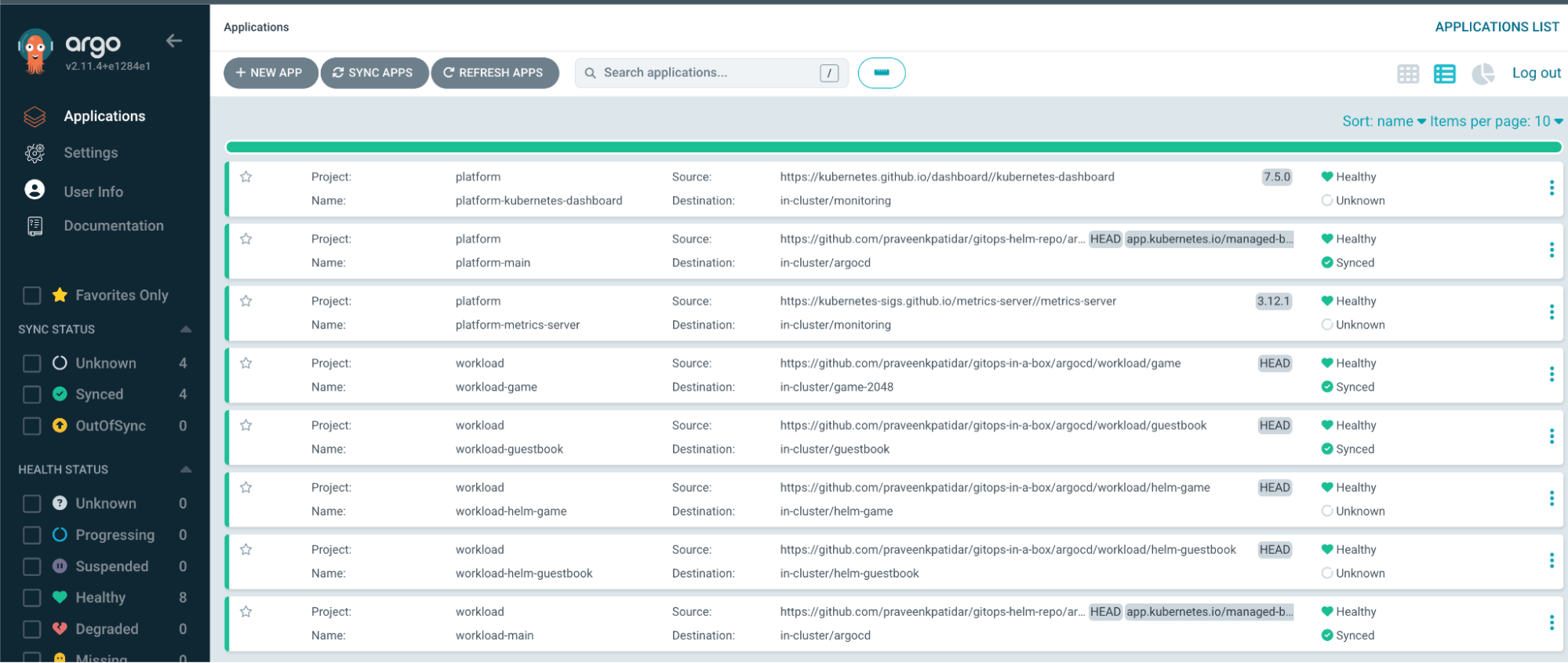Click the platform-main app.kubernetes.io label tag
1568x663 pixels.
(x=1209, y=239)
